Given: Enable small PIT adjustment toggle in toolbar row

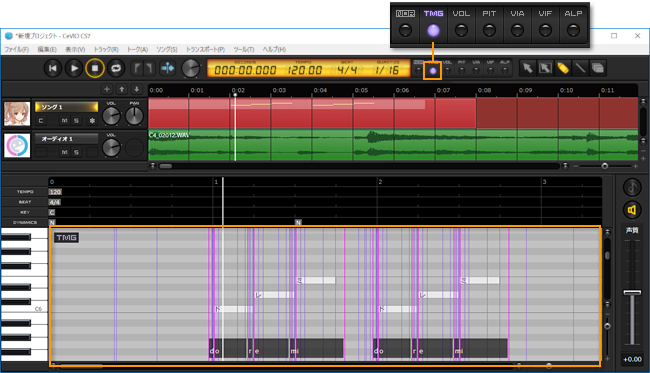Looking at the screenshot, I should click(461, 70).
